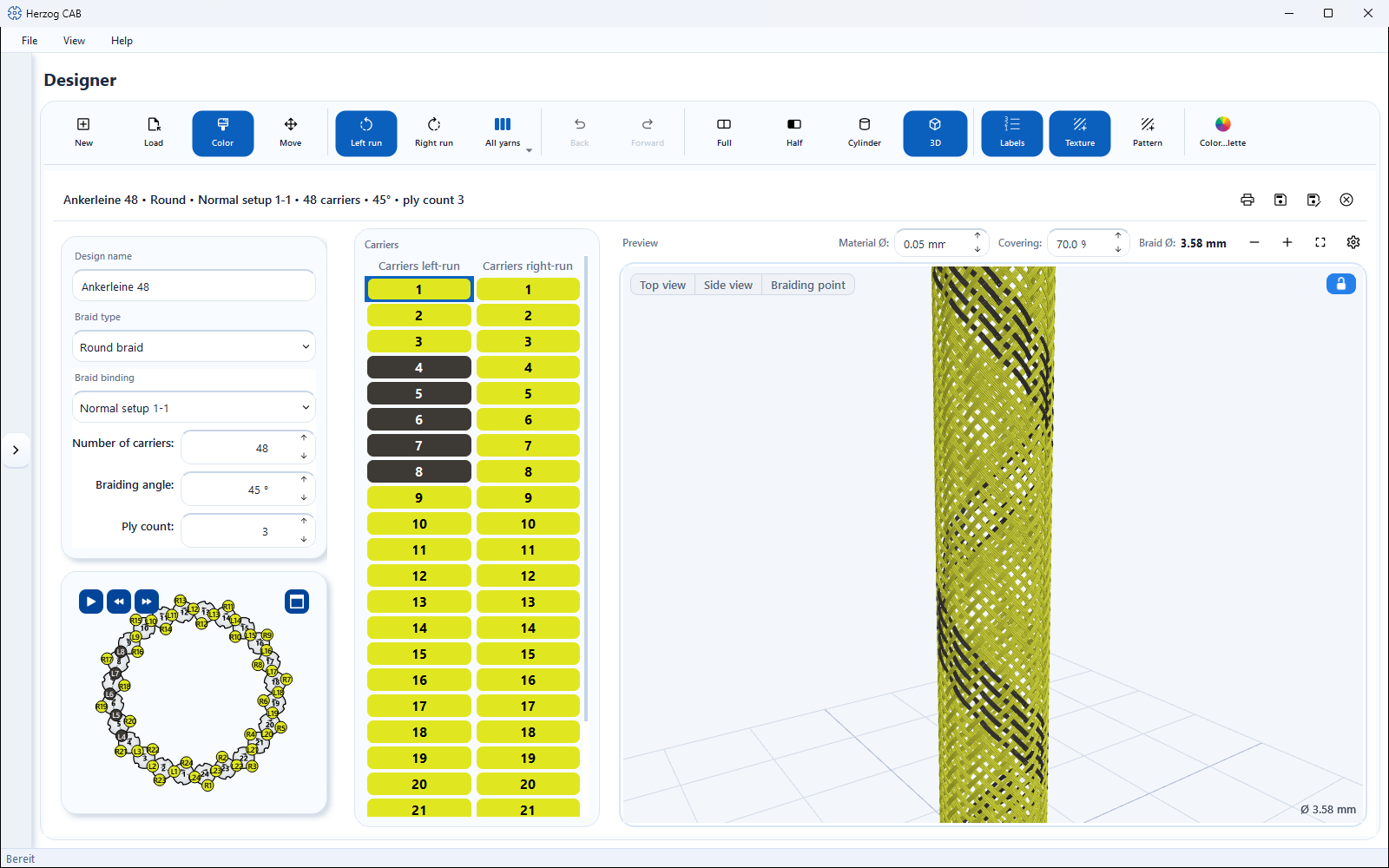This screenshot has width=1389, height=868.
Task: Expand the collapsed left sidebar
Action: tap(16, 450)
